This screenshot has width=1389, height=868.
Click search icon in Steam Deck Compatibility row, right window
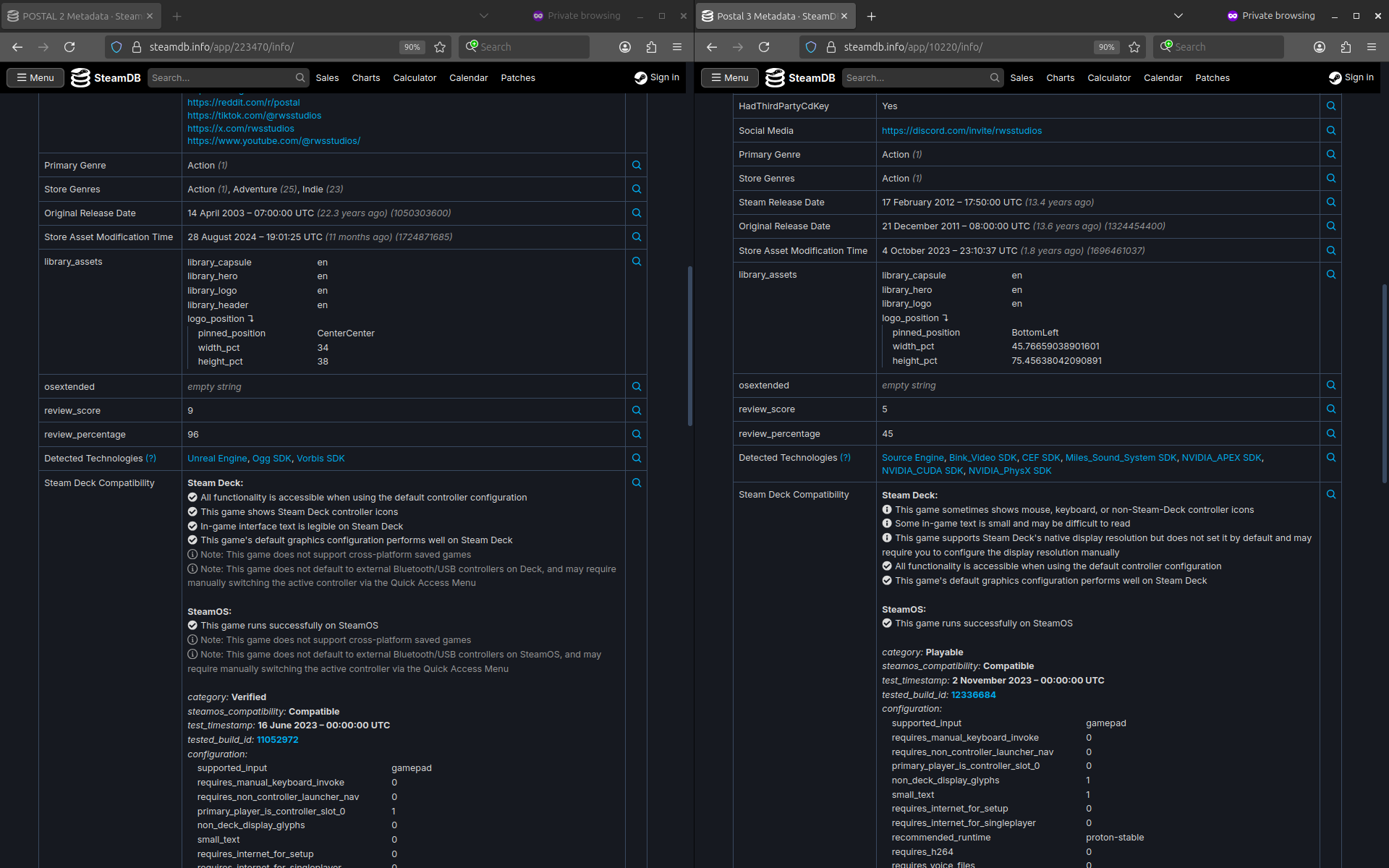click(1331, 495)
